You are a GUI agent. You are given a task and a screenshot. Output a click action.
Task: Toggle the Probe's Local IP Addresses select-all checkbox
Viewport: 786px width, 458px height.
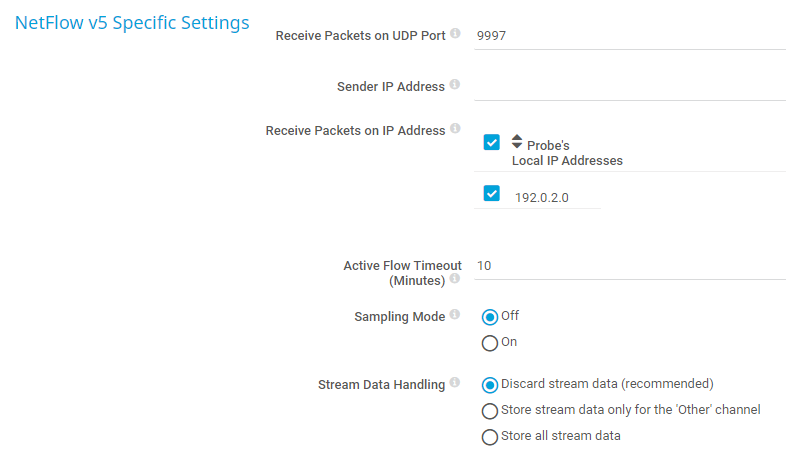491,142
